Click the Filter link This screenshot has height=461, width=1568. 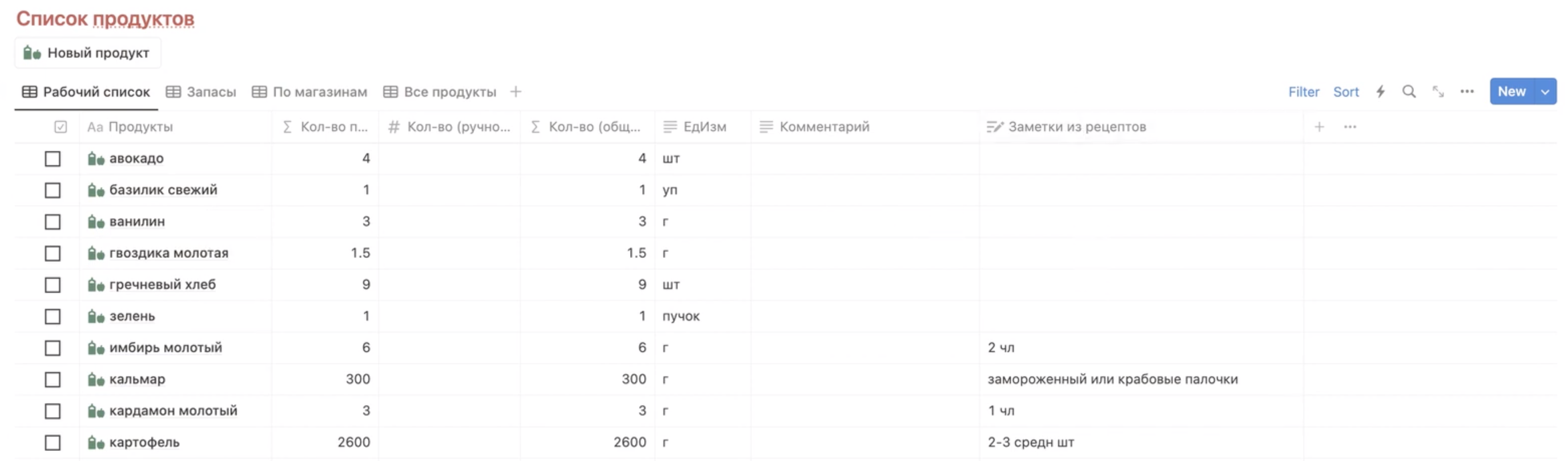(1303, 92)
